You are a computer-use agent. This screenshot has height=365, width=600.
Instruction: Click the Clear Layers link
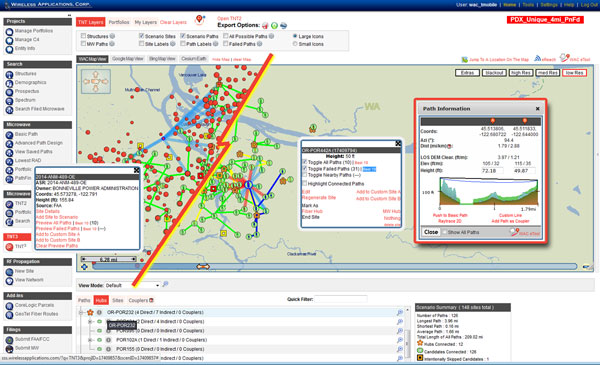[173, 22]
